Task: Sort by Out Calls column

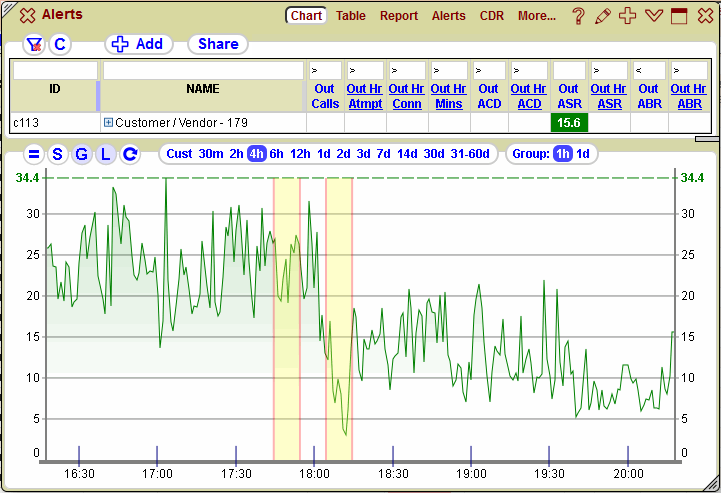Action: pos(325,96)
